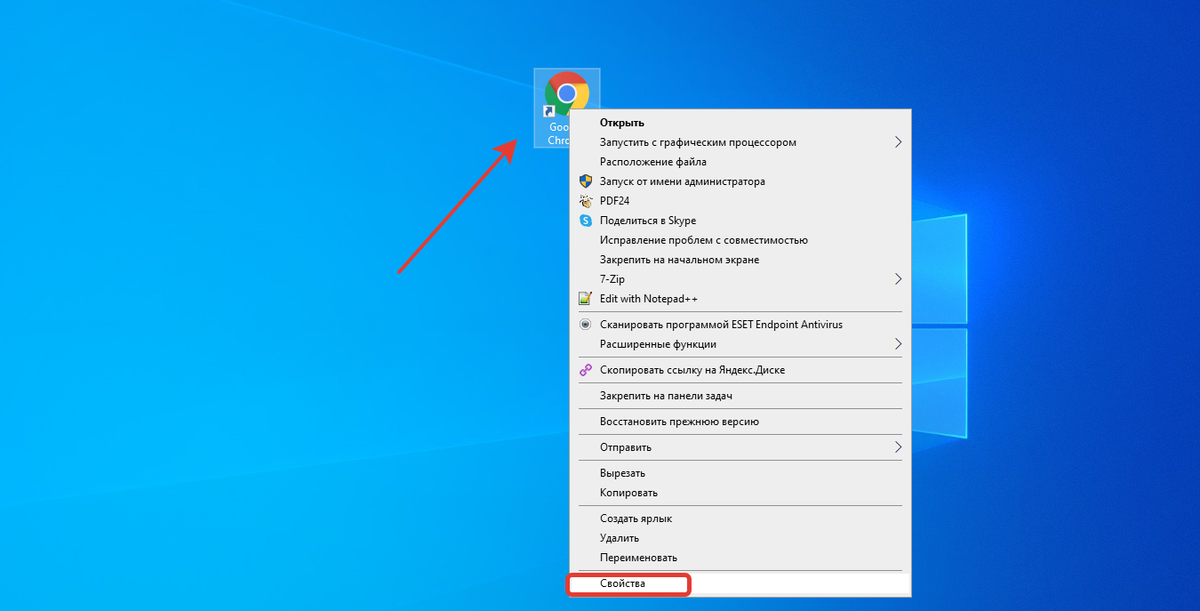
Task: Open Свойства at the menu bottom
Action: click(740, 584)
